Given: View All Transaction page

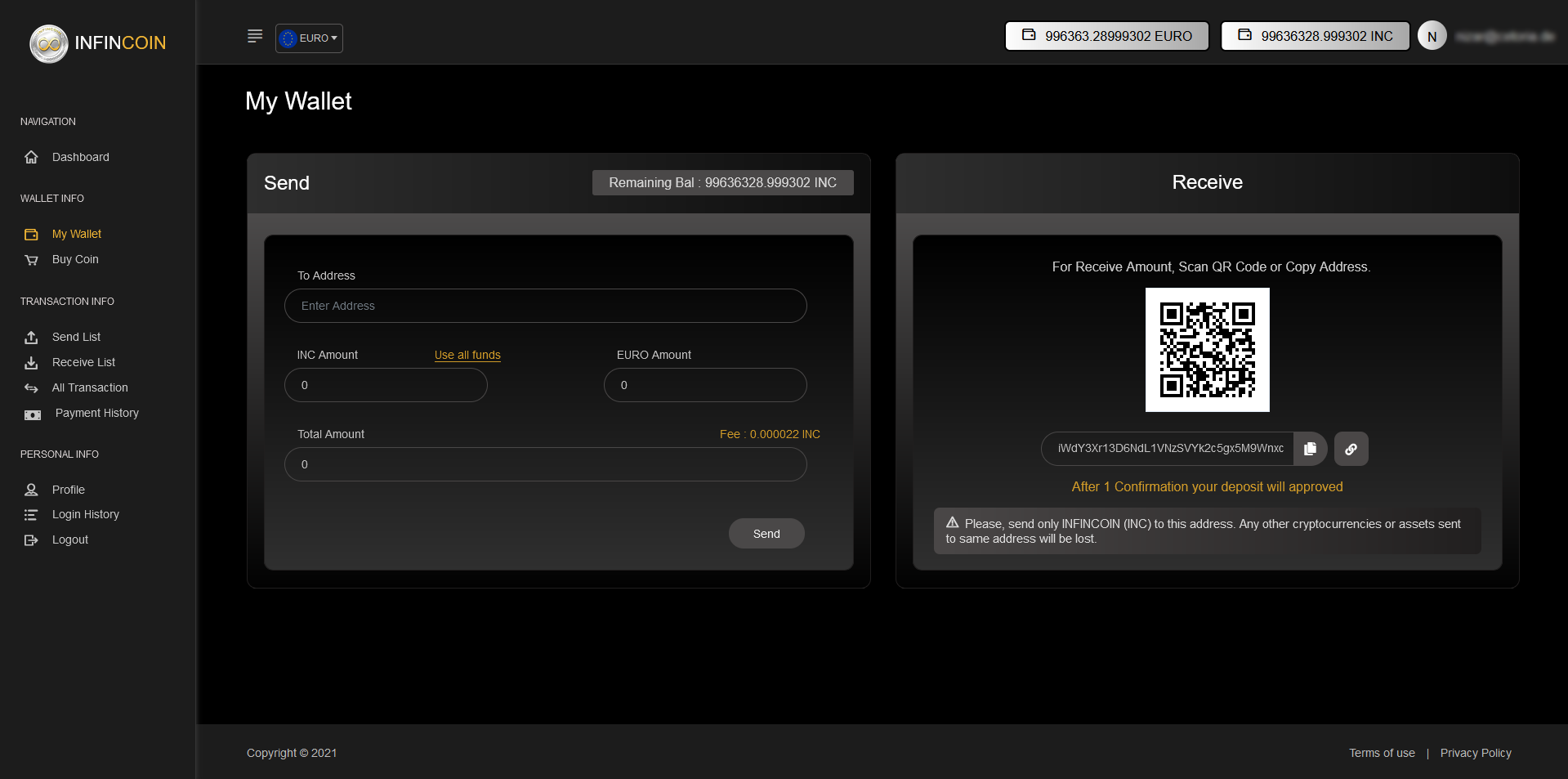Looking at the screenshot, I should (90, 387).
